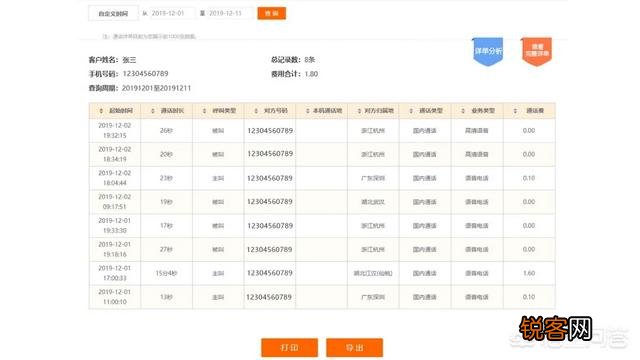Sort by 对方归属地 column arrow icon

[359, 111]
